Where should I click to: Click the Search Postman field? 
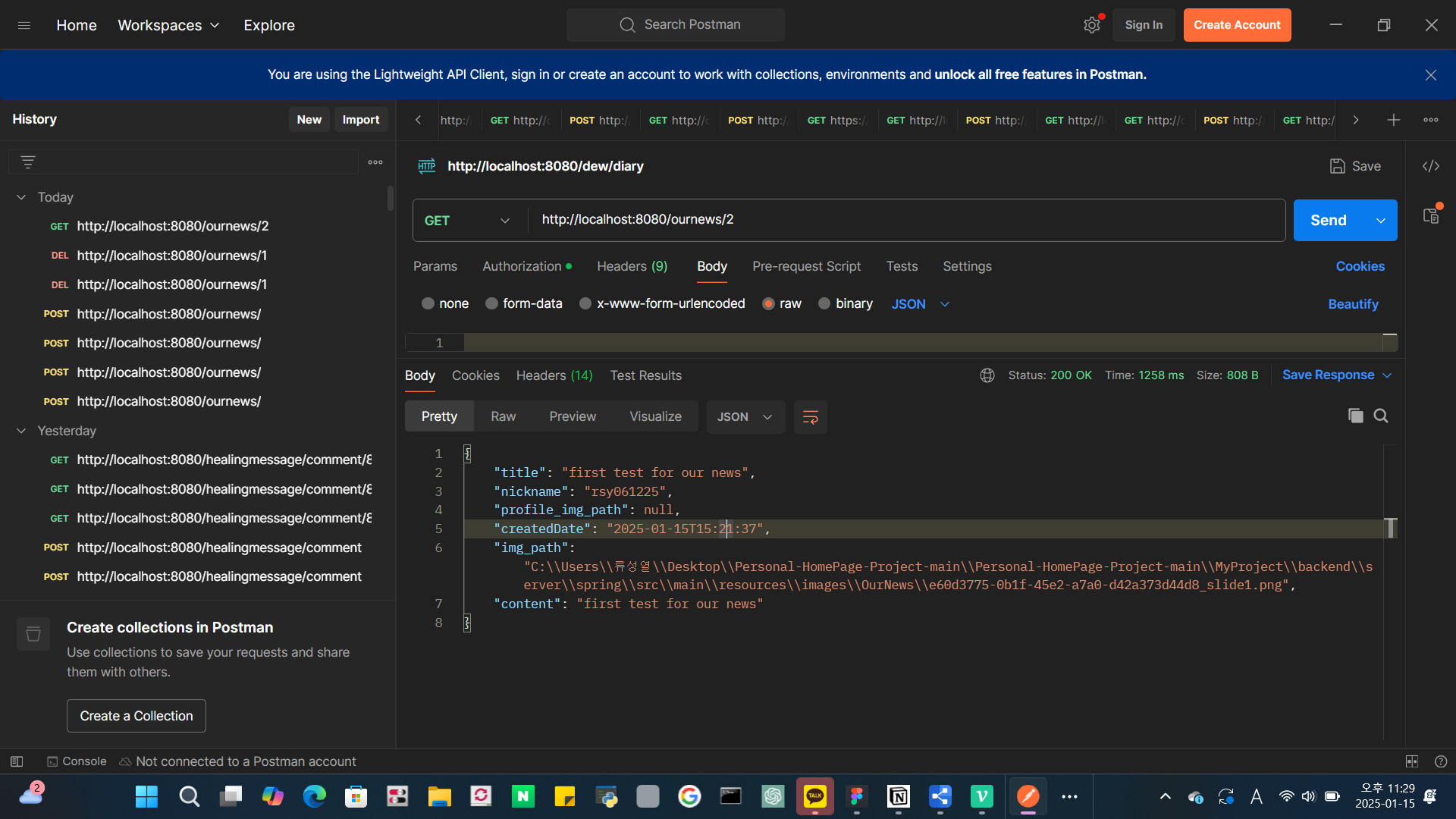pyautogui.click(x=676, y=25)
